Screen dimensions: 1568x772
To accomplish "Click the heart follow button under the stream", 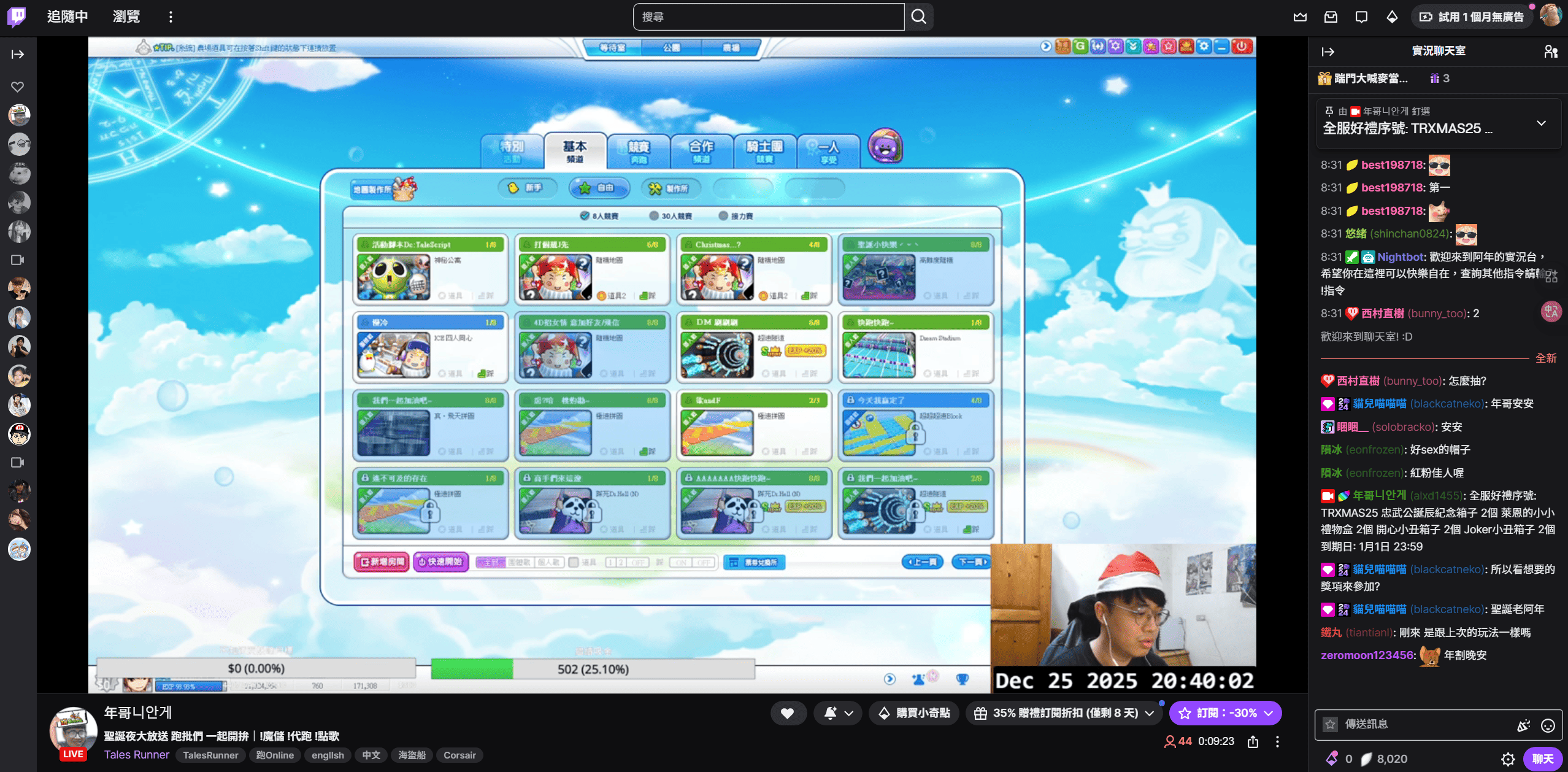I will [788, 713].
